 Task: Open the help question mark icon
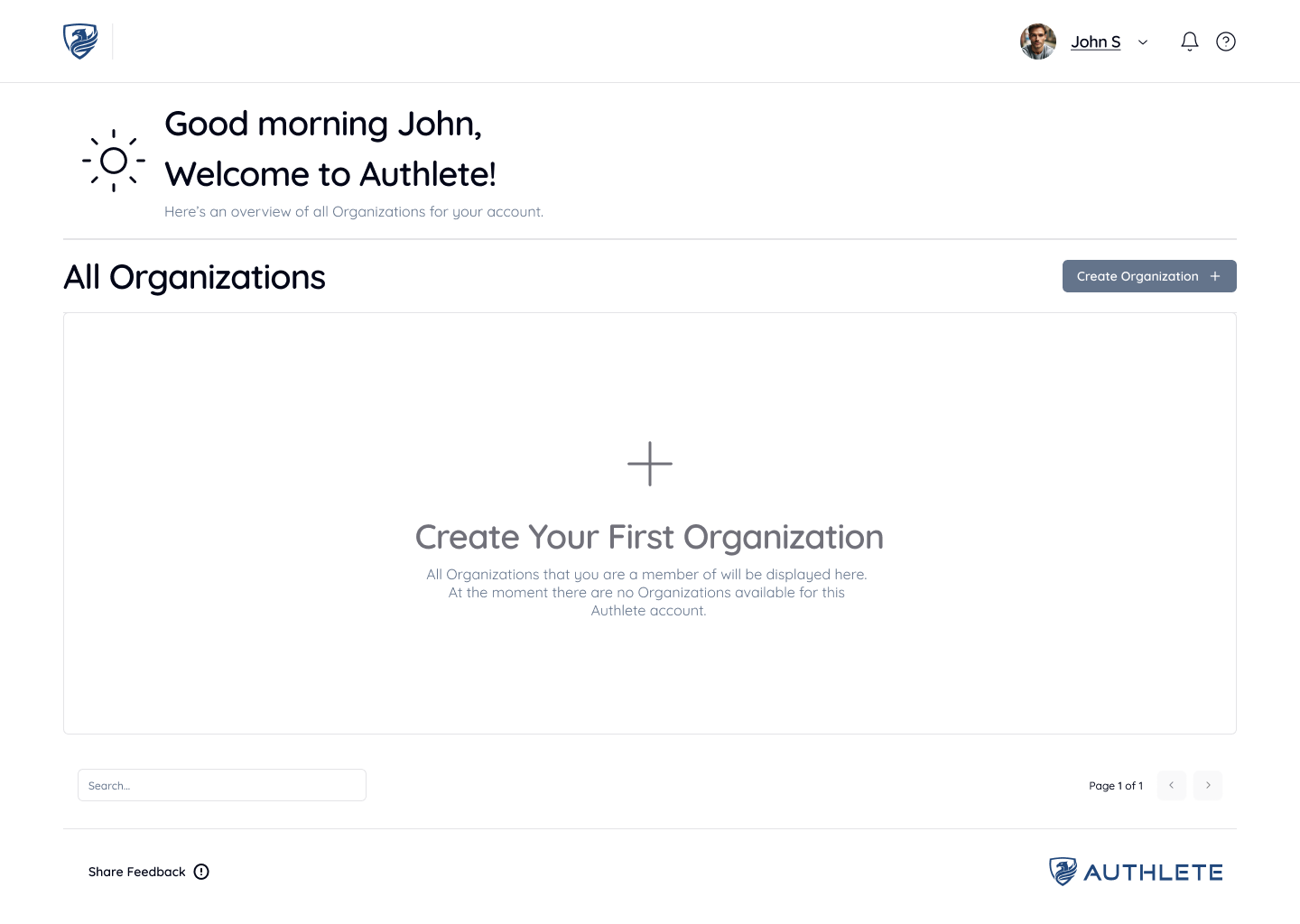(x=1226, y=42)
